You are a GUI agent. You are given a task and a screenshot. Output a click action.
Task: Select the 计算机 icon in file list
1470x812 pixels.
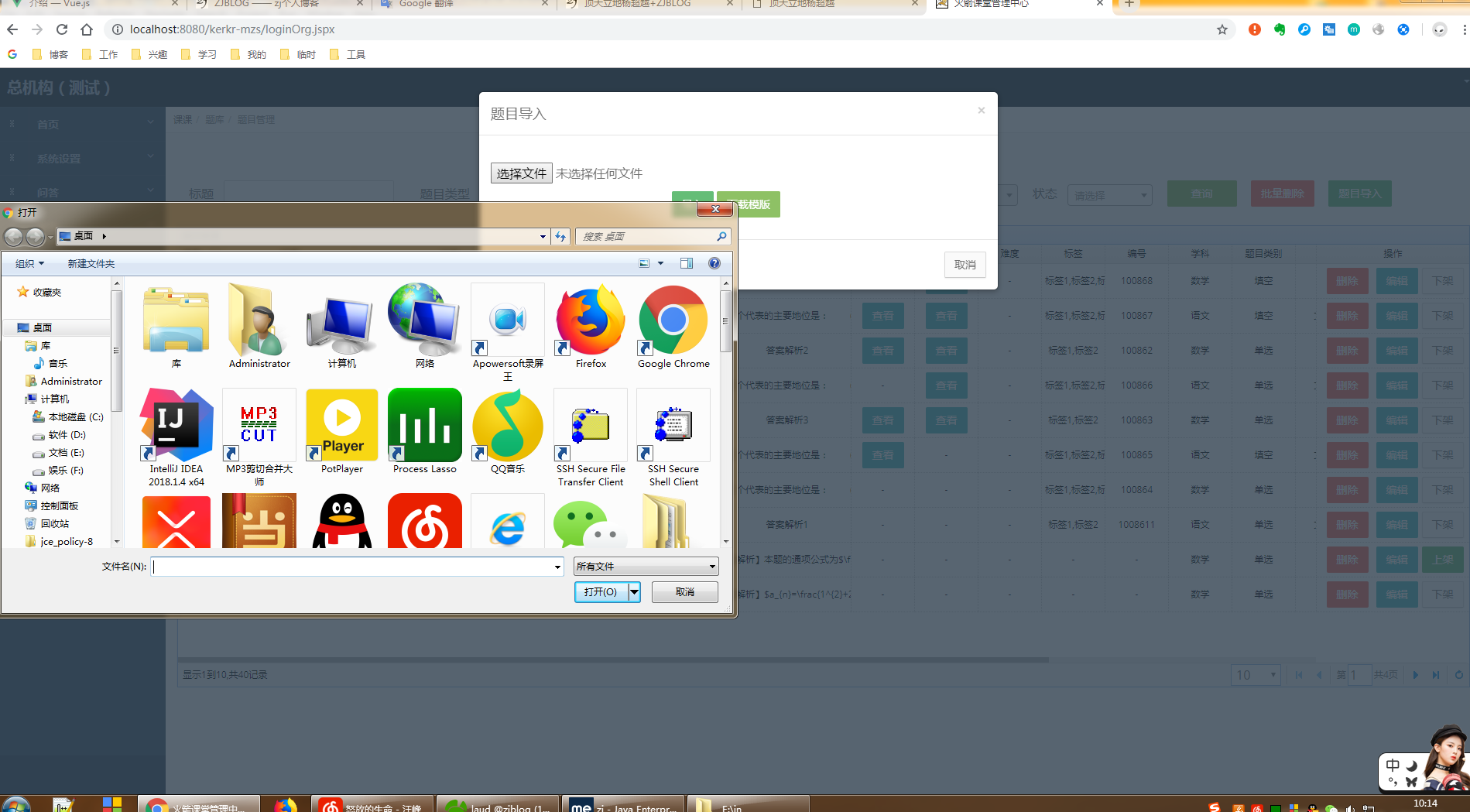tap(341, 324)
